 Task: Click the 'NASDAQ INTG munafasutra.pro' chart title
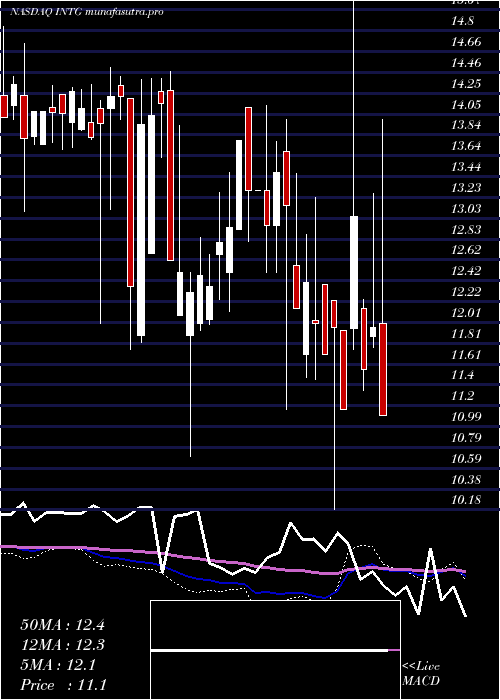click(x=87, y=12)
